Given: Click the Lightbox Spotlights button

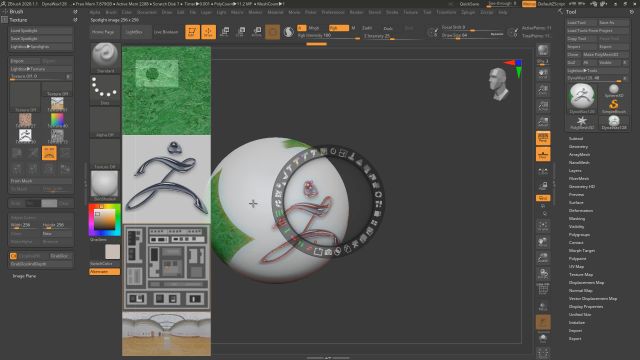Looking at the screenshot, I should pos(41,47).
